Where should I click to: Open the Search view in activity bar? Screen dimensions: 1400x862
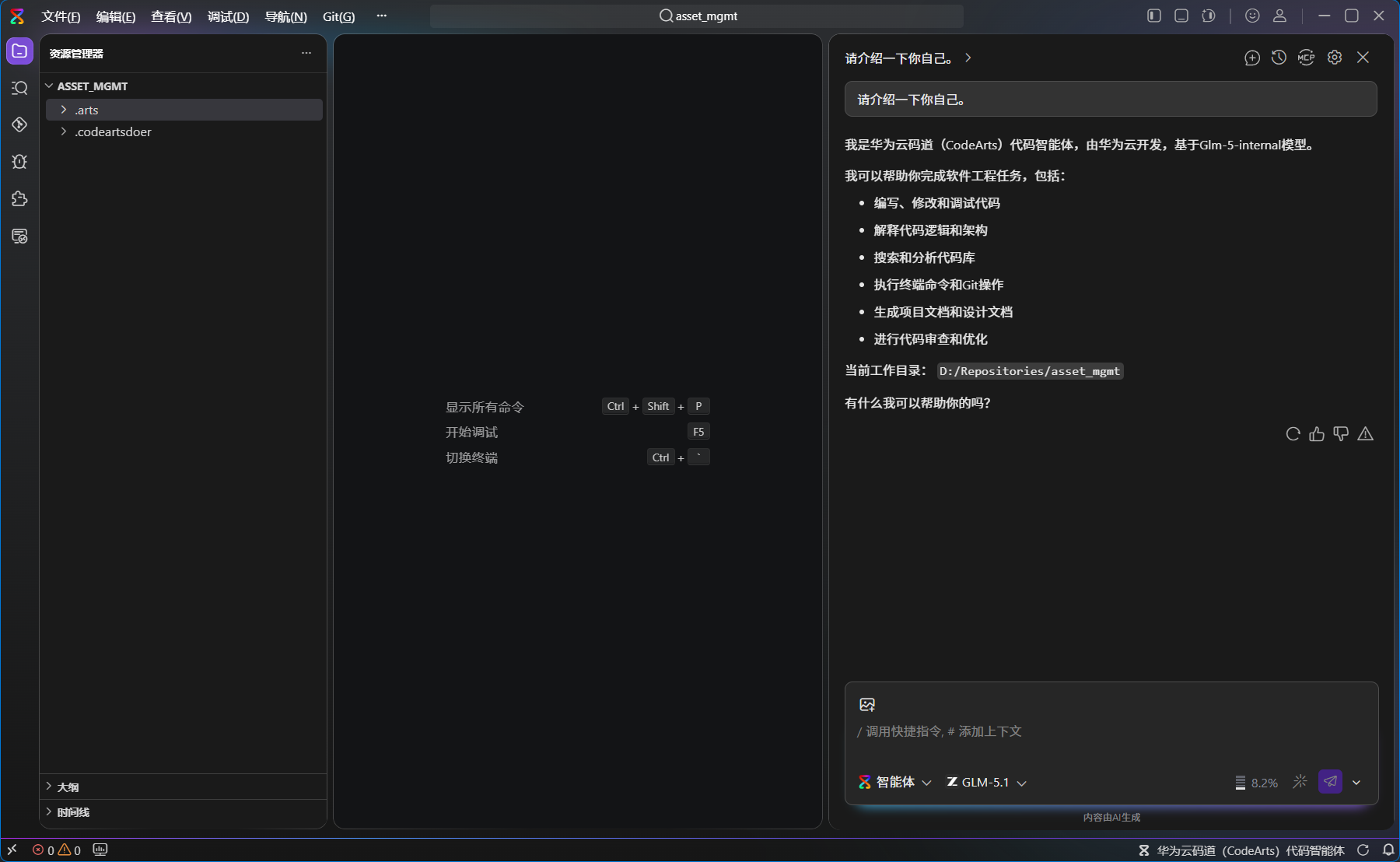click(19, 88)
